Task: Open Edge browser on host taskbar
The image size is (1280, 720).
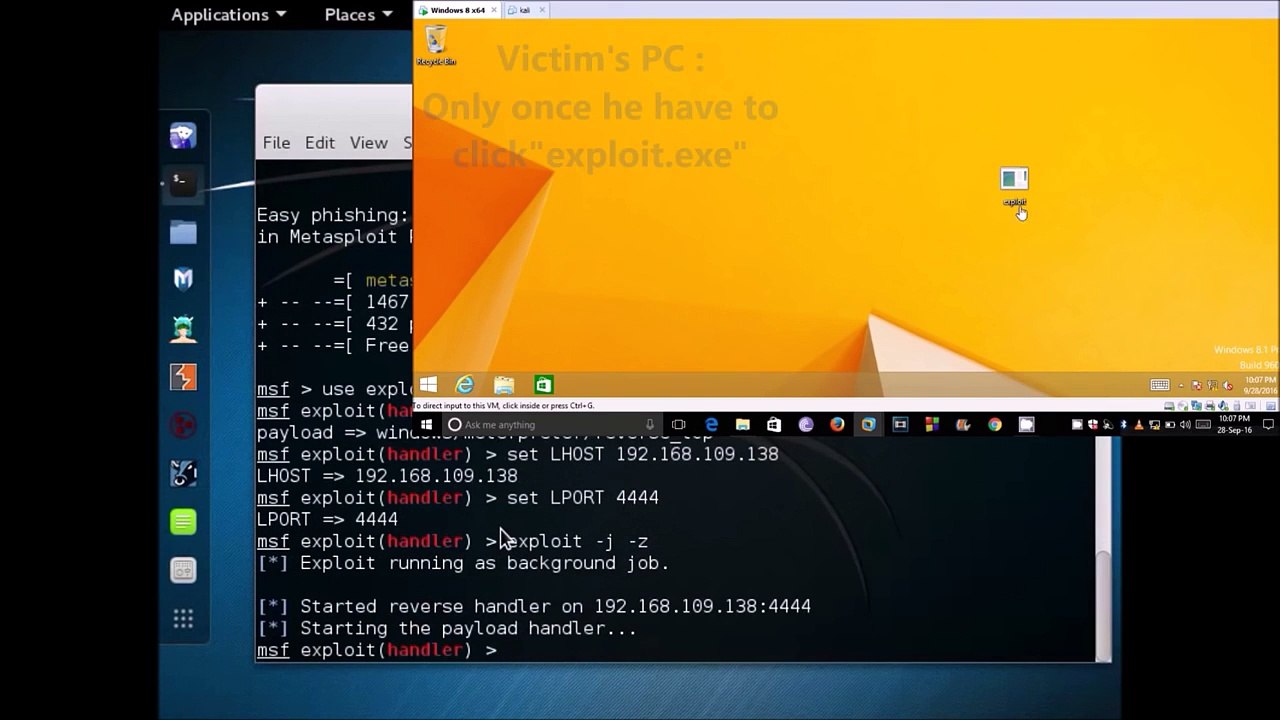Action: tap(711, 425)
